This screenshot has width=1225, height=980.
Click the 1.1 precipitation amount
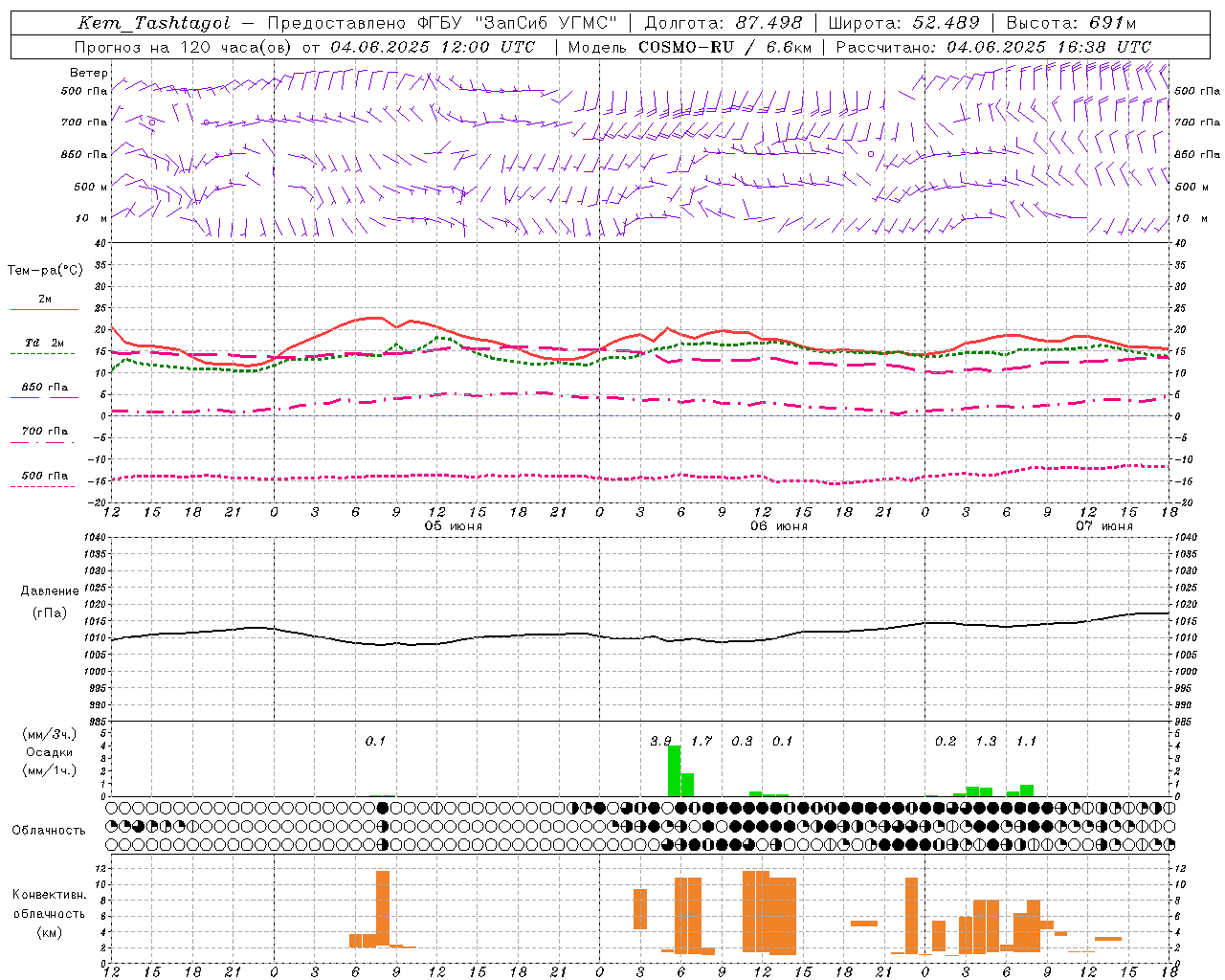[1027, 742]
